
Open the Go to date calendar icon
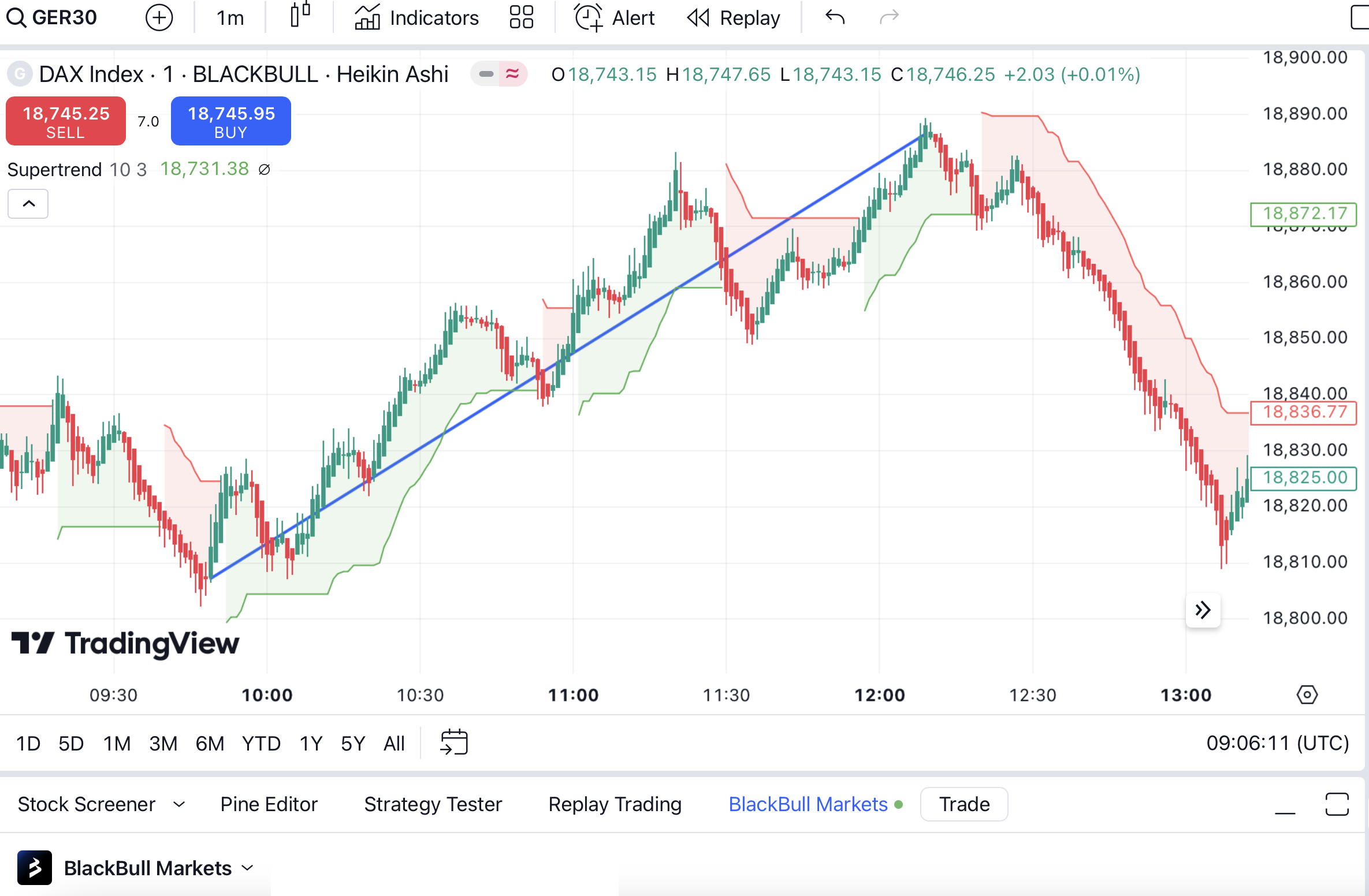pos(454,742)
